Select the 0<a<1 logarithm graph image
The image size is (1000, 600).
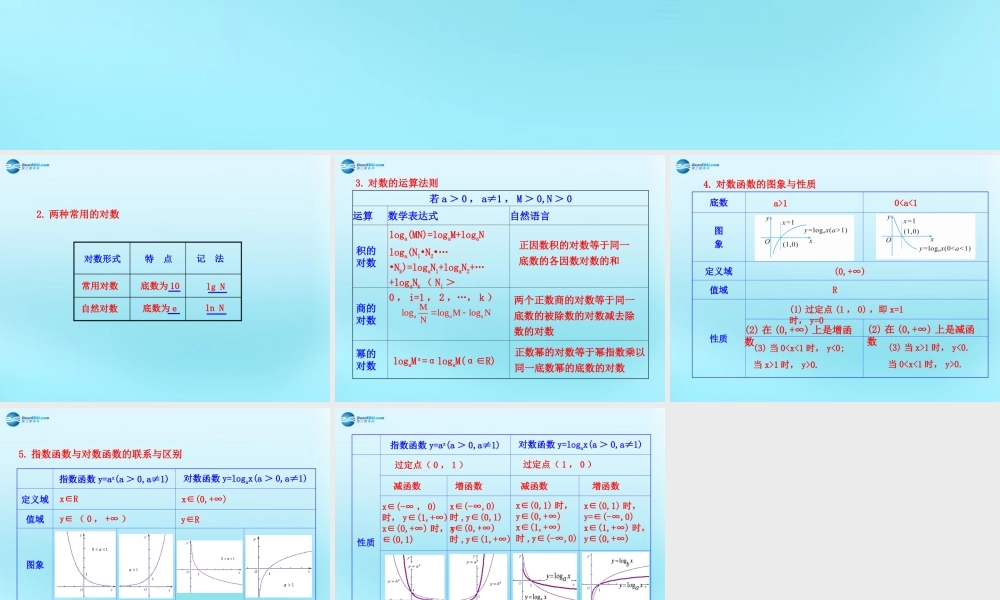[x=925, y=236]
